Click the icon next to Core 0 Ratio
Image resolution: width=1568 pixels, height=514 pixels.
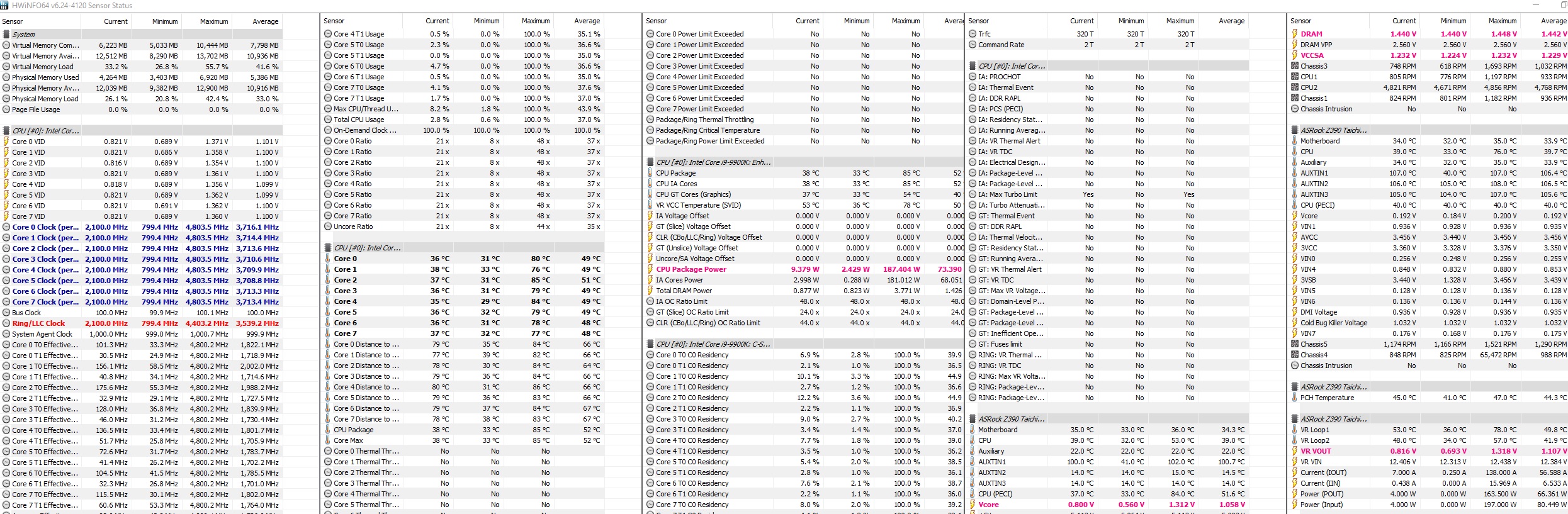point(328,141)
